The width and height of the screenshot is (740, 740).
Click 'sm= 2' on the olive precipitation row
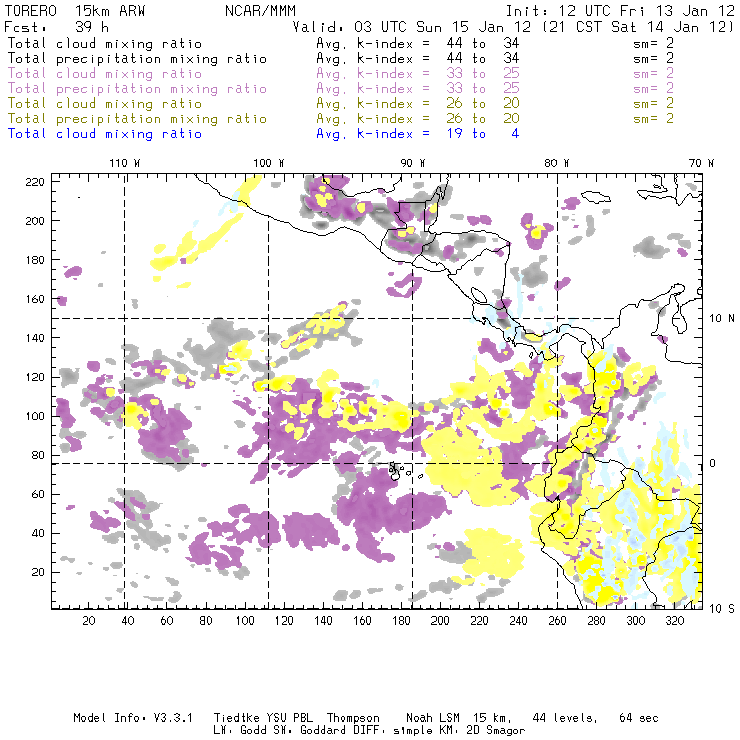[x=654, y=118]
